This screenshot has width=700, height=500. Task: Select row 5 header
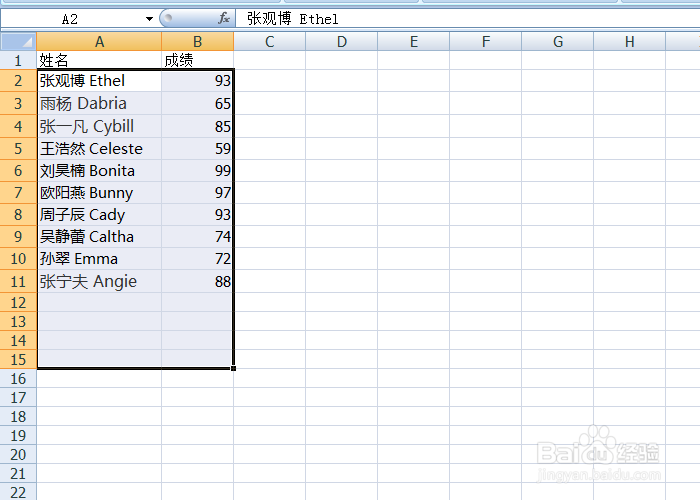click(x=18, y=148)
